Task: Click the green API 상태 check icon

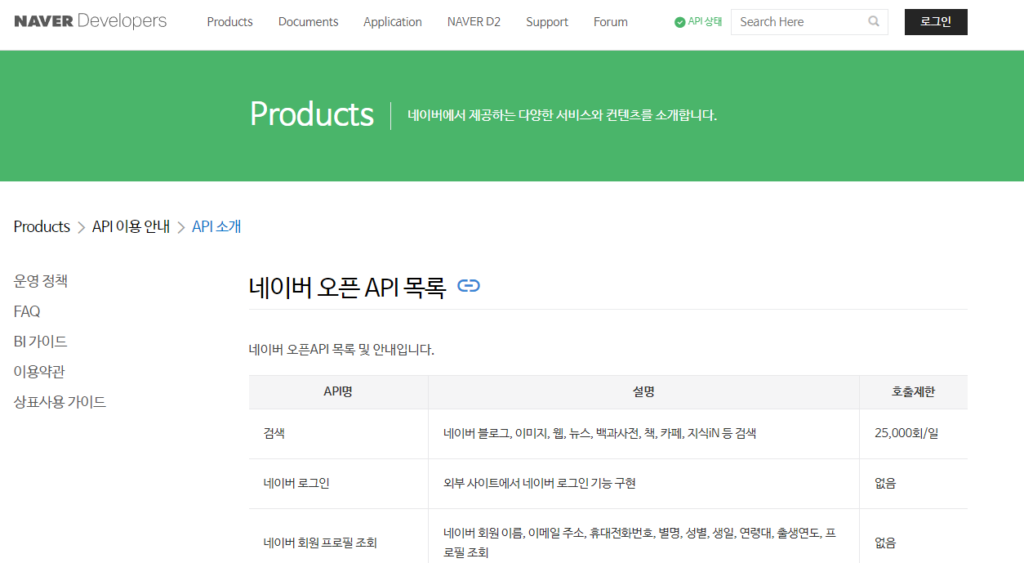Action: (x=680, y=22)
